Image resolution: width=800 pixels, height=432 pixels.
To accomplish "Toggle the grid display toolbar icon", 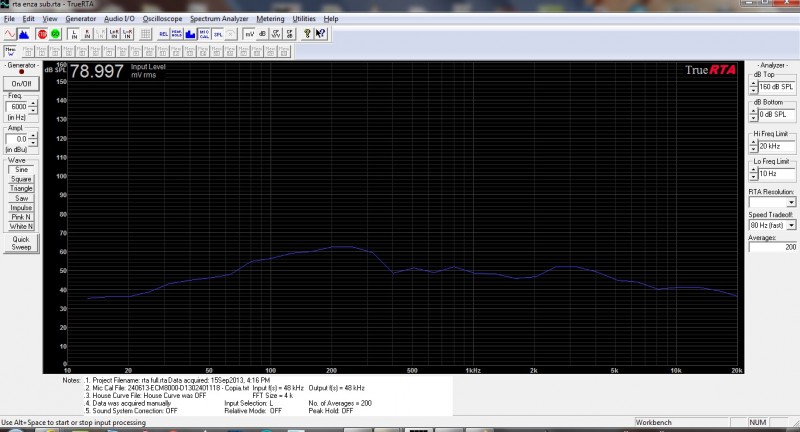I will [x=145, y=34].
